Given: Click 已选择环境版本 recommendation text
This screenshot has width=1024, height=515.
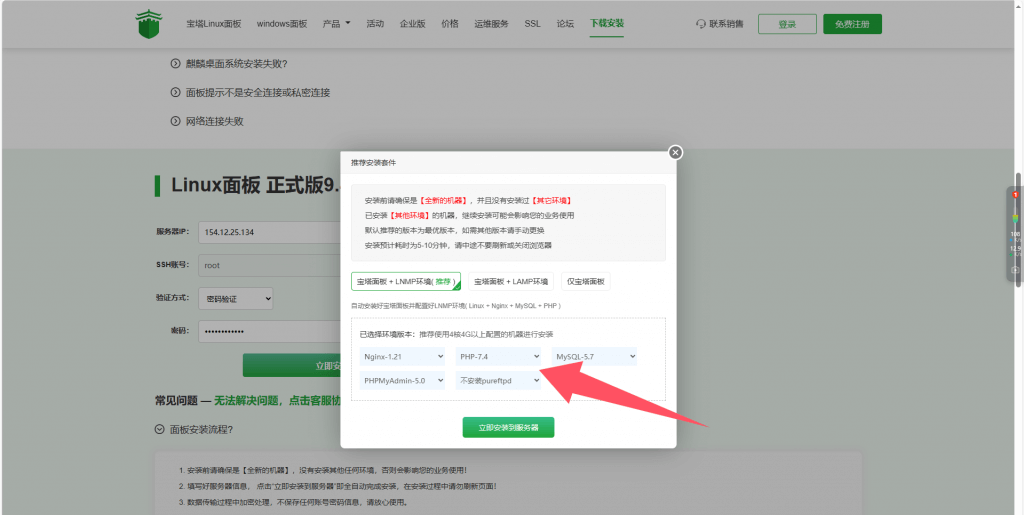Looking at the screenshot, I should pos(456,334).
